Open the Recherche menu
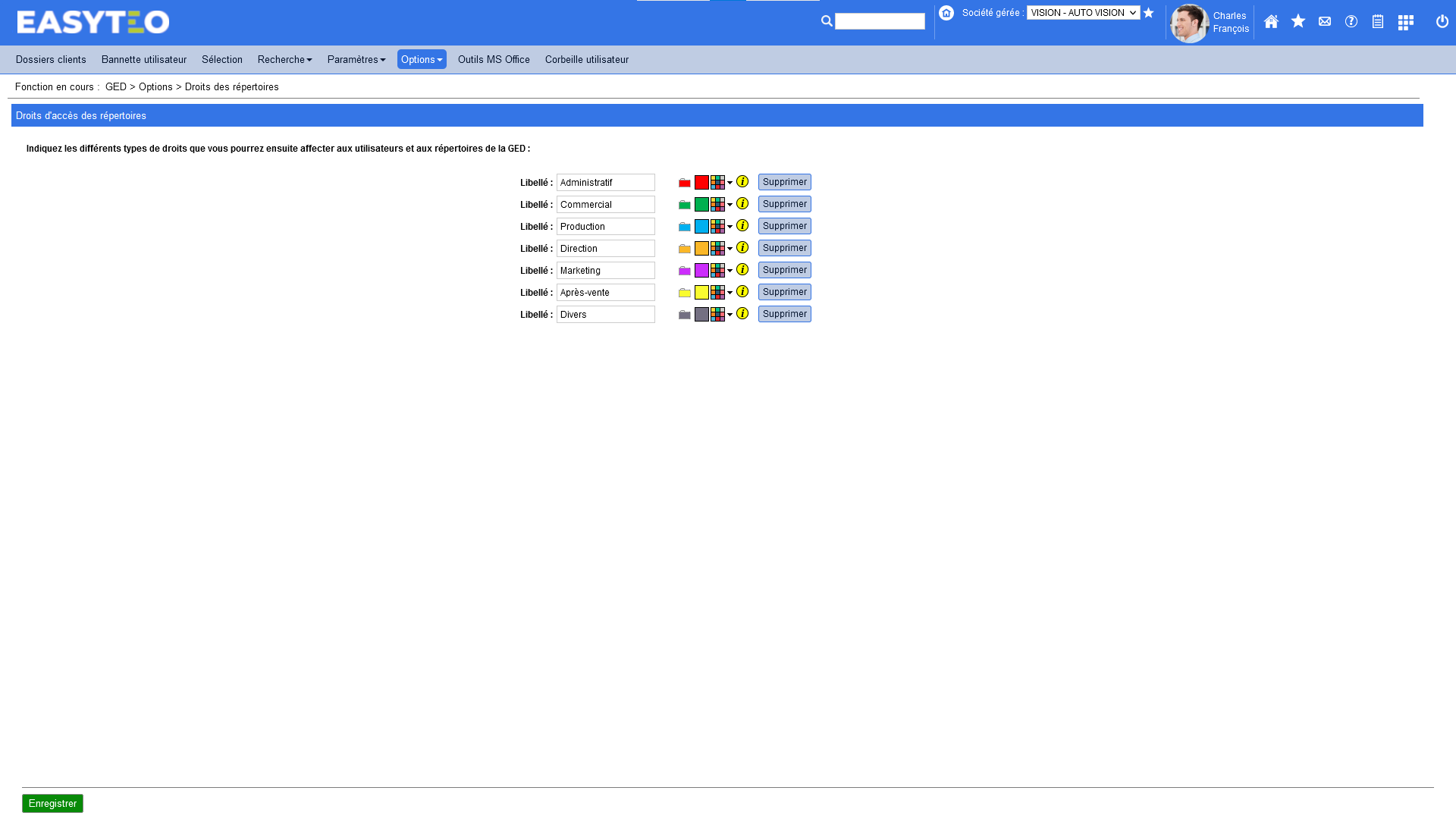 pos(284,60)
